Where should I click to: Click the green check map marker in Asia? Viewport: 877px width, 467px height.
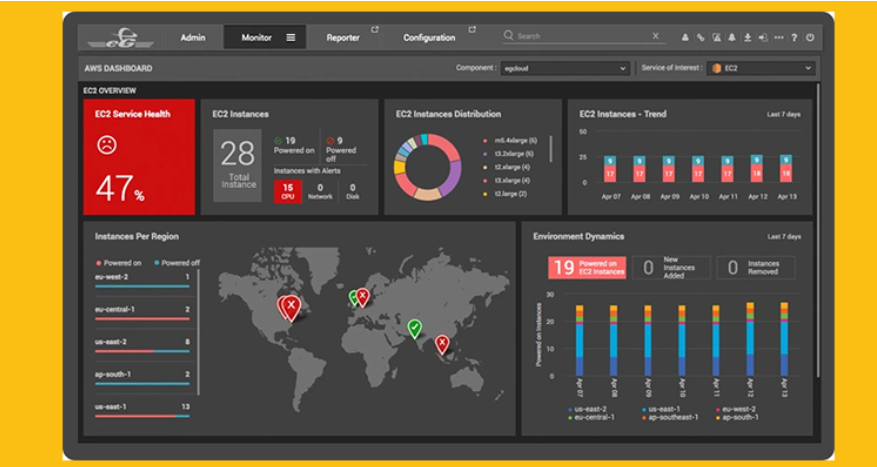414,327
